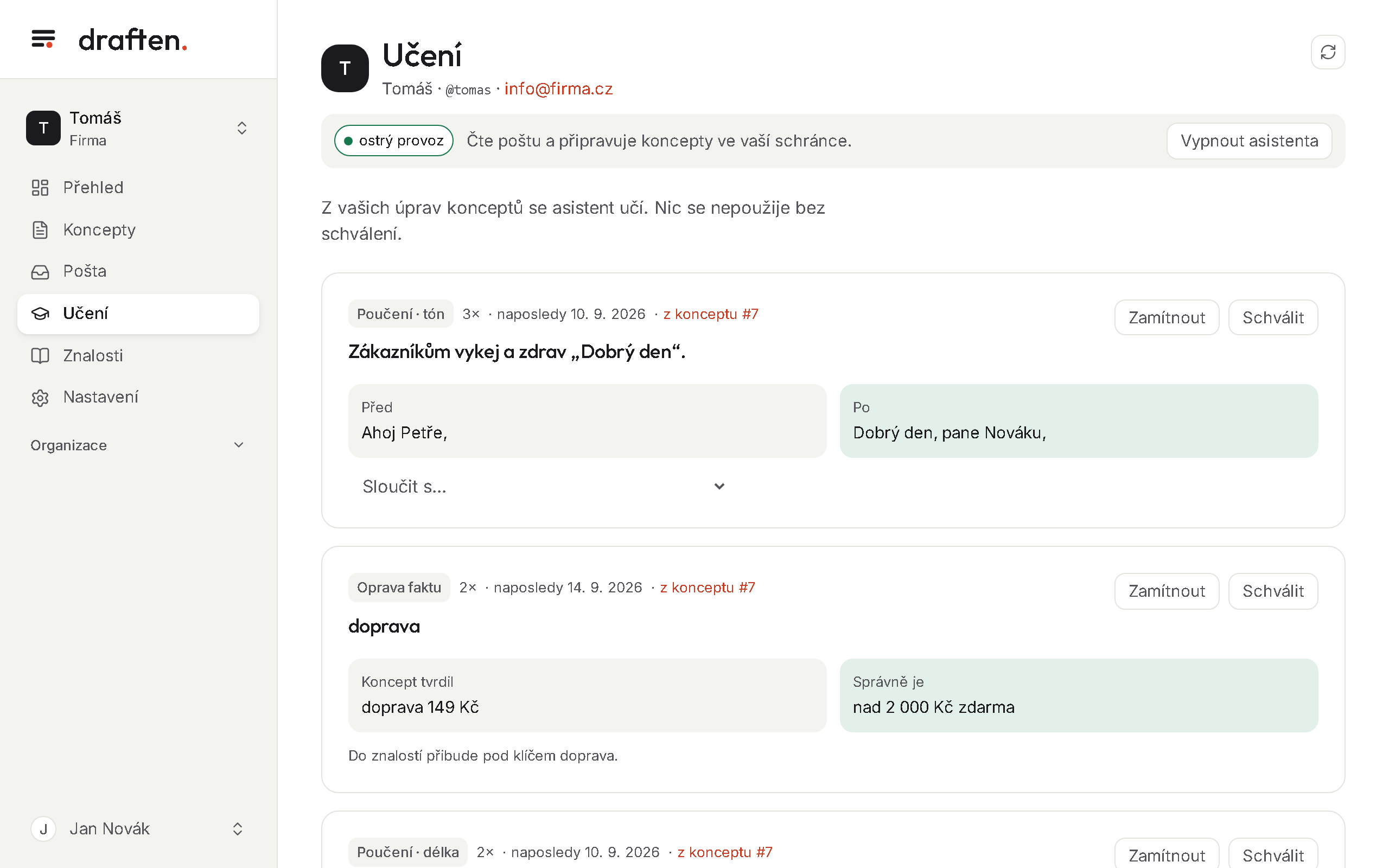Screen dimensions: 1389x868
Task: Click the Poučení · tón tag
Action: pyautogui.click(x=400, y=314)
